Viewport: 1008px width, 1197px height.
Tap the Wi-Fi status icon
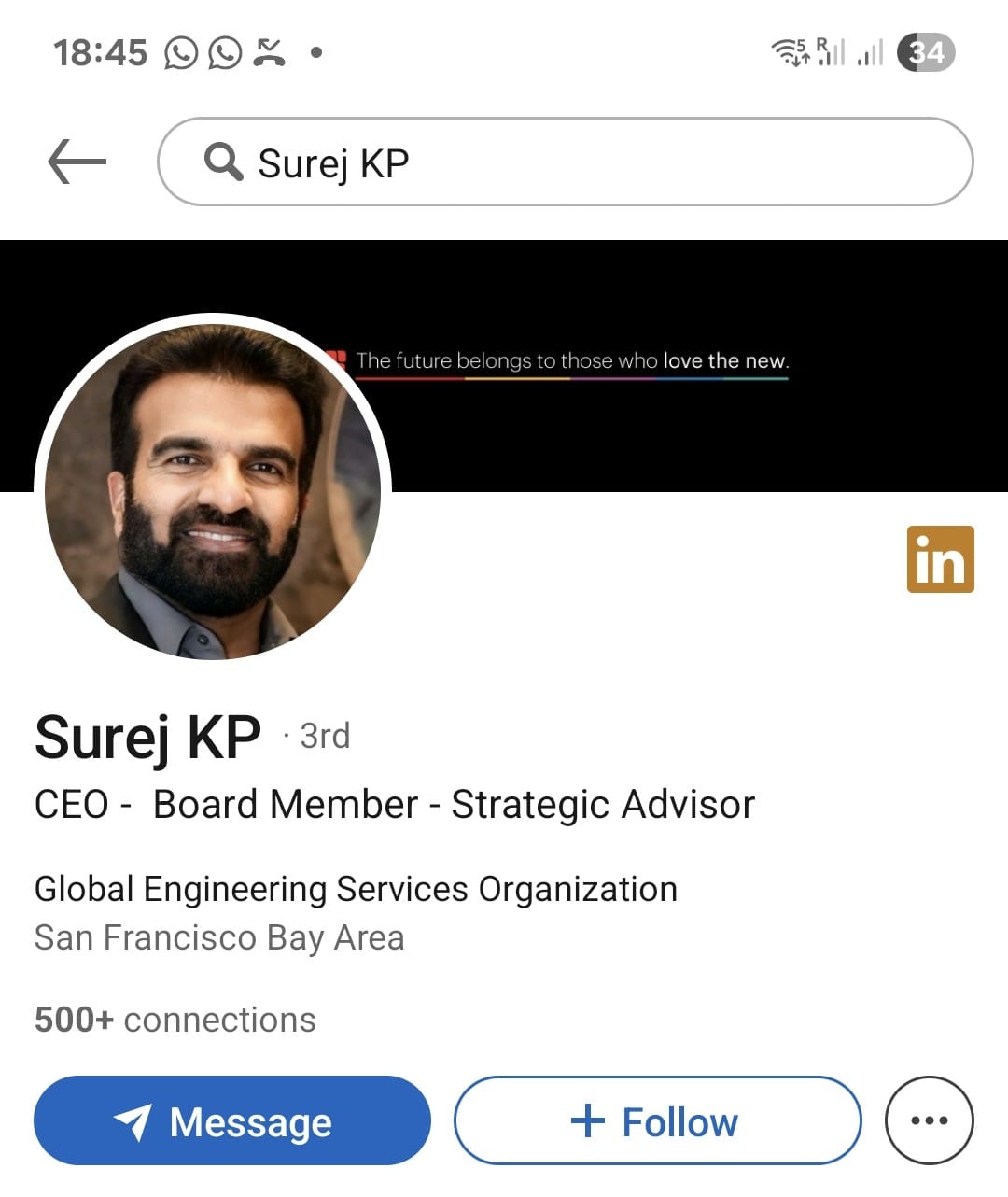[x=790, y=52]
